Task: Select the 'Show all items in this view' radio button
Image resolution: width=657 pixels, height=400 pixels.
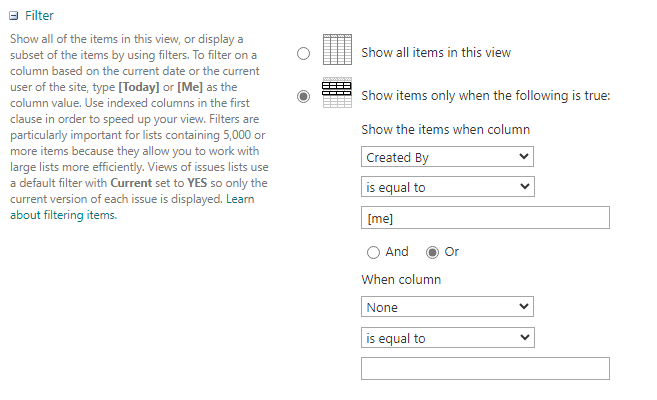Action: click(303, 54)
